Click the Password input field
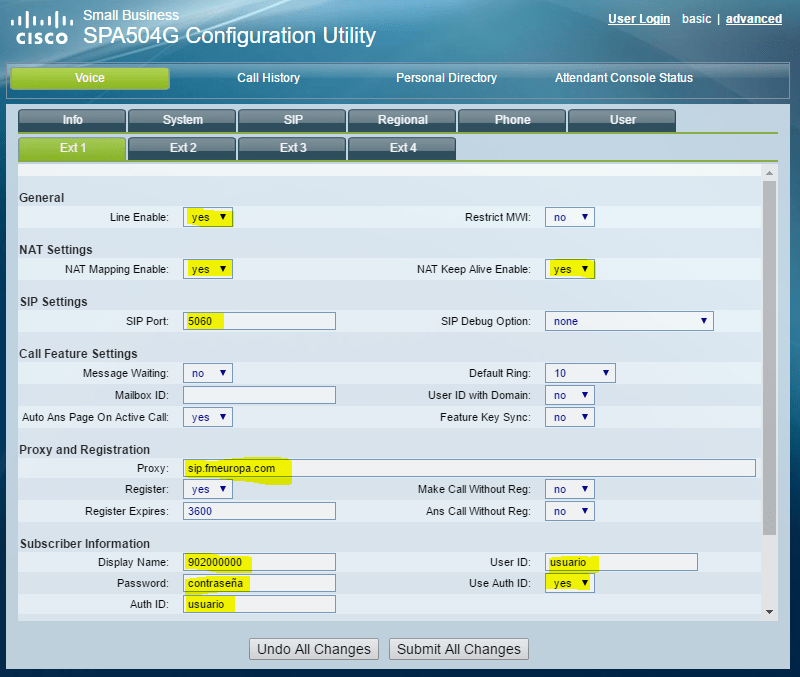800x677 pixels. pos(259,583)
